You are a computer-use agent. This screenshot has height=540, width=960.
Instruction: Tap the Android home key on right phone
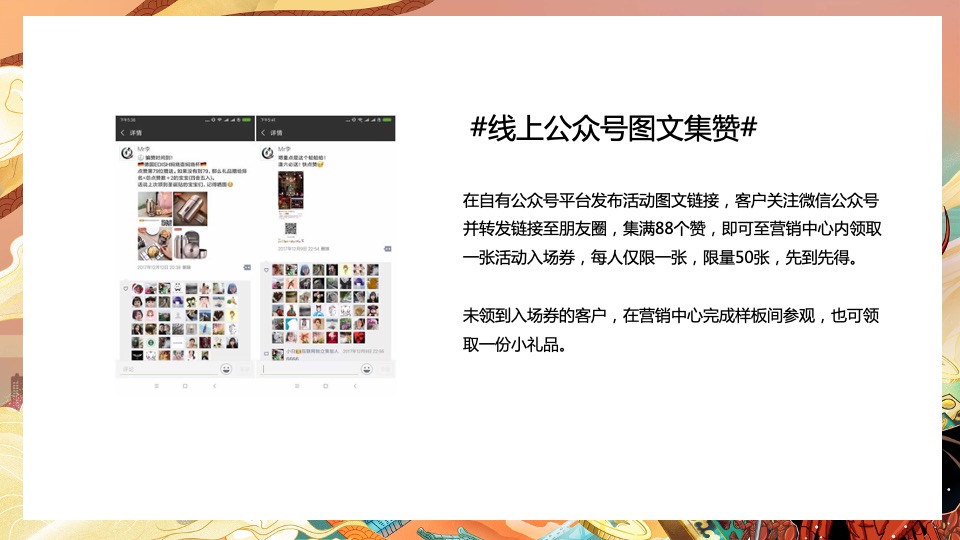(325, 386)
